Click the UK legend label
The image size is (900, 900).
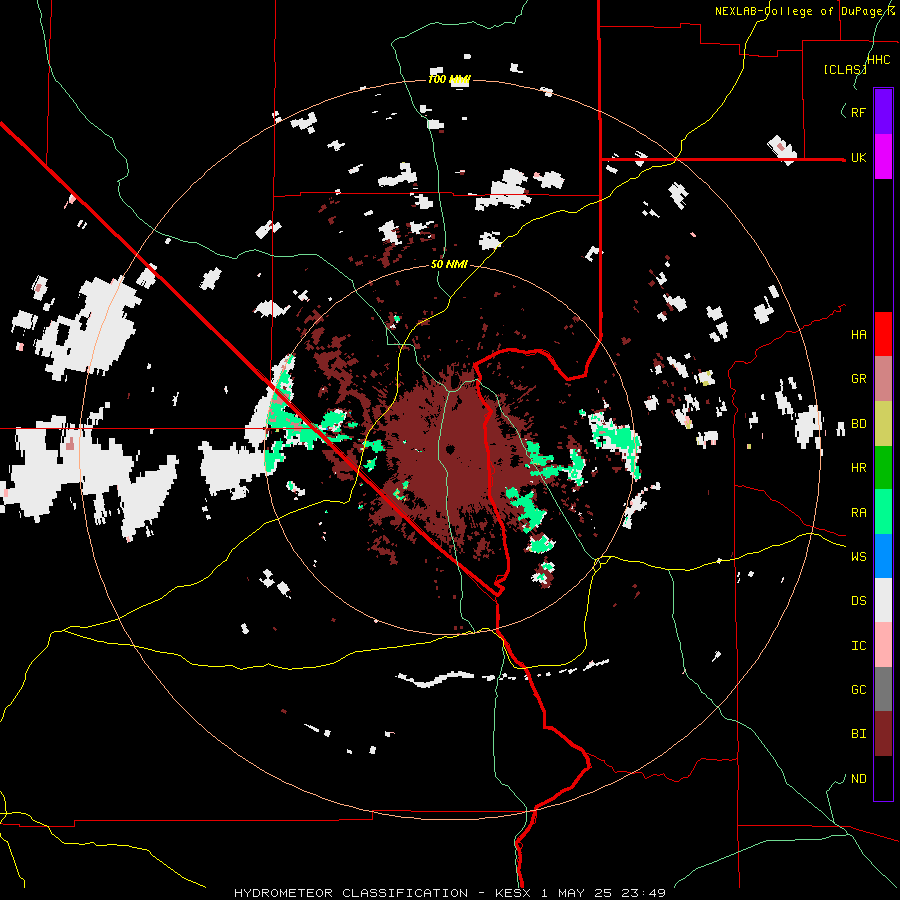click(x=858, y=157)
